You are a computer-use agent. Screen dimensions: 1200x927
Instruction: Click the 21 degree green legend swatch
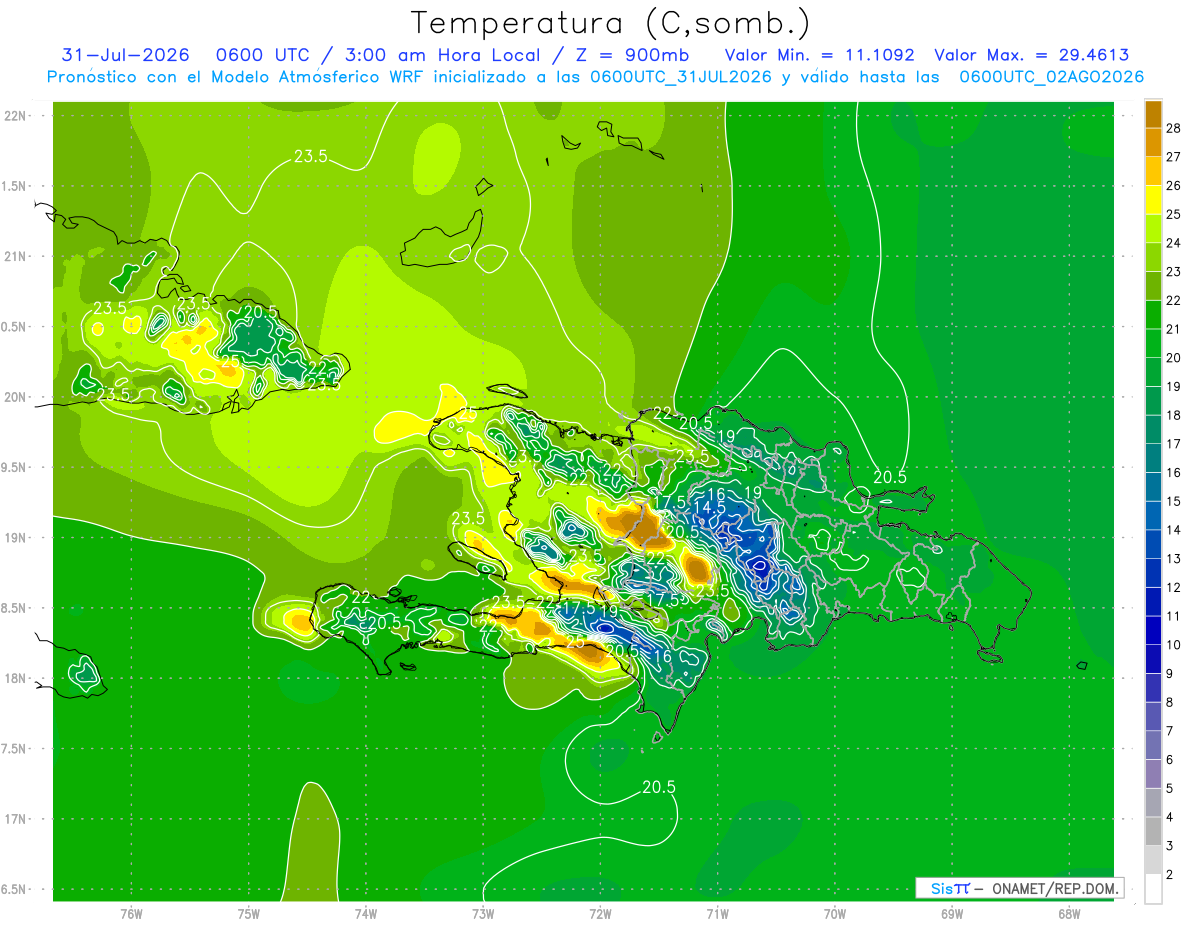click(1153, 315)
